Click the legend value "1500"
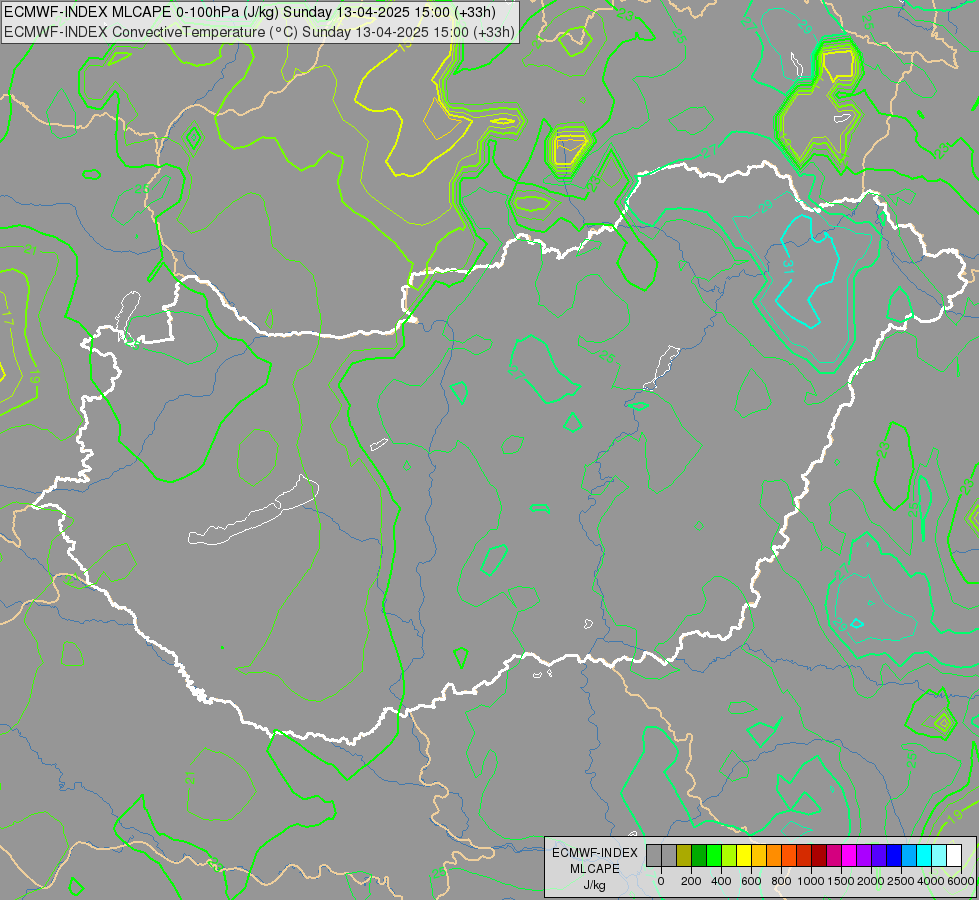The width and height of the screenshot is (979, 900). (x=842, y=881)
